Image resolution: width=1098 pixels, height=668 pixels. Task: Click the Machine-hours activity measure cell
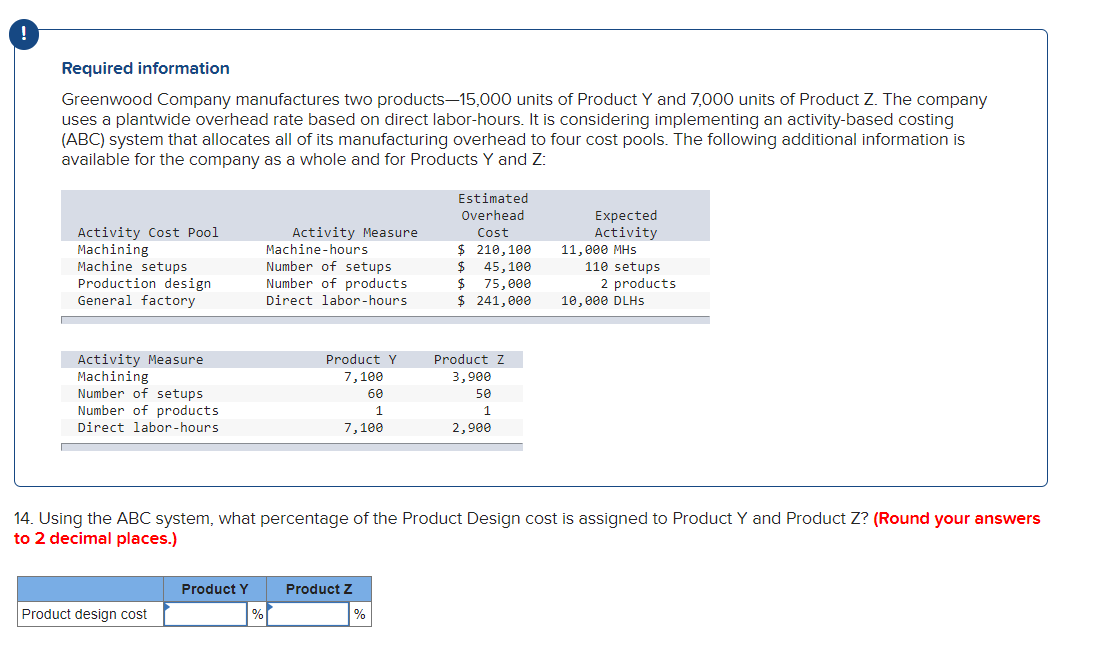coord(317,249)
